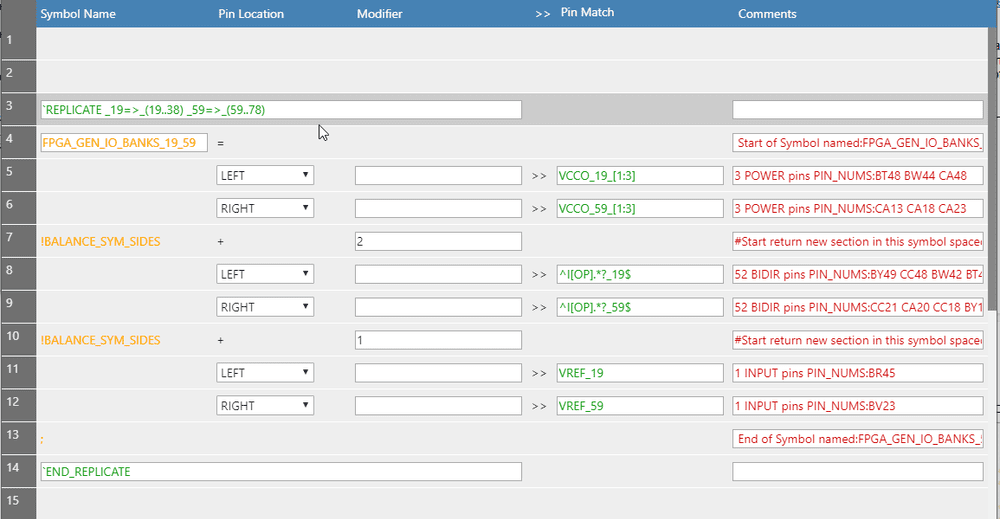Click the vertical scrollbar on the right edge
Screen dimensions: 1000x519
[994, 169]
